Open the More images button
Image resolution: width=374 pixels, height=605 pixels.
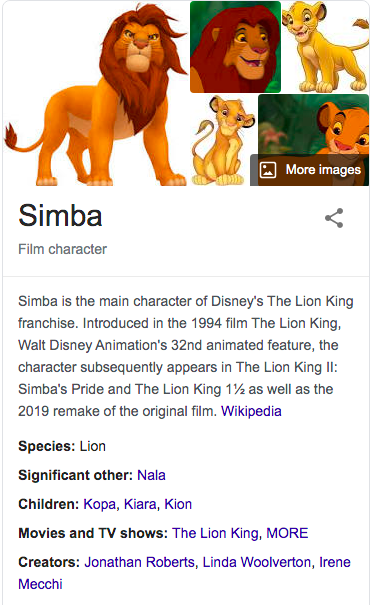click(x=310, y=170)
